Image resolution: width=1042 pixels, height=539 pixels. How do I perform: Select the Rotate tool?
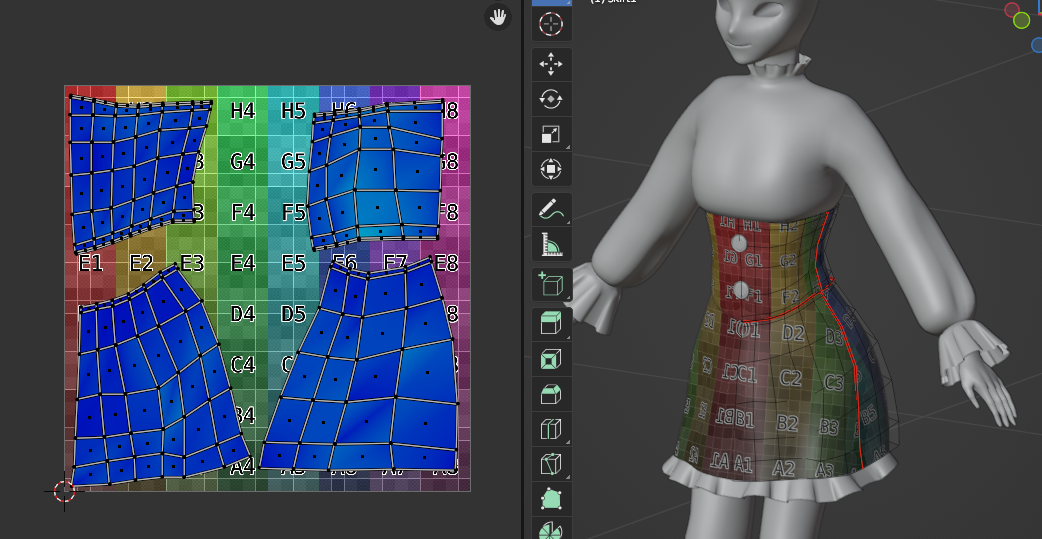pos(552,99)
